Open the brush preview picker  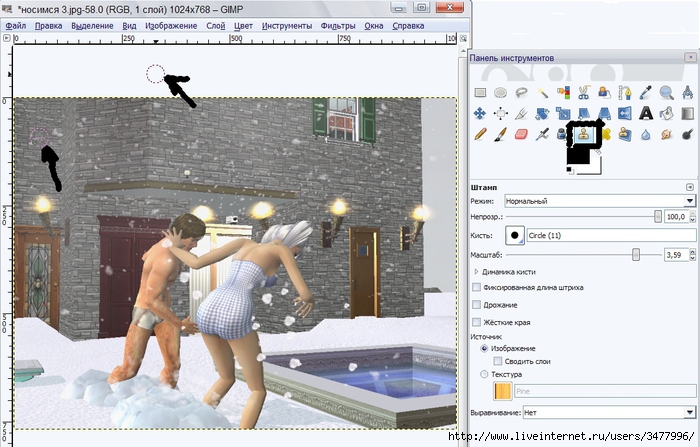pyautogui.click(x=514, y=235)
